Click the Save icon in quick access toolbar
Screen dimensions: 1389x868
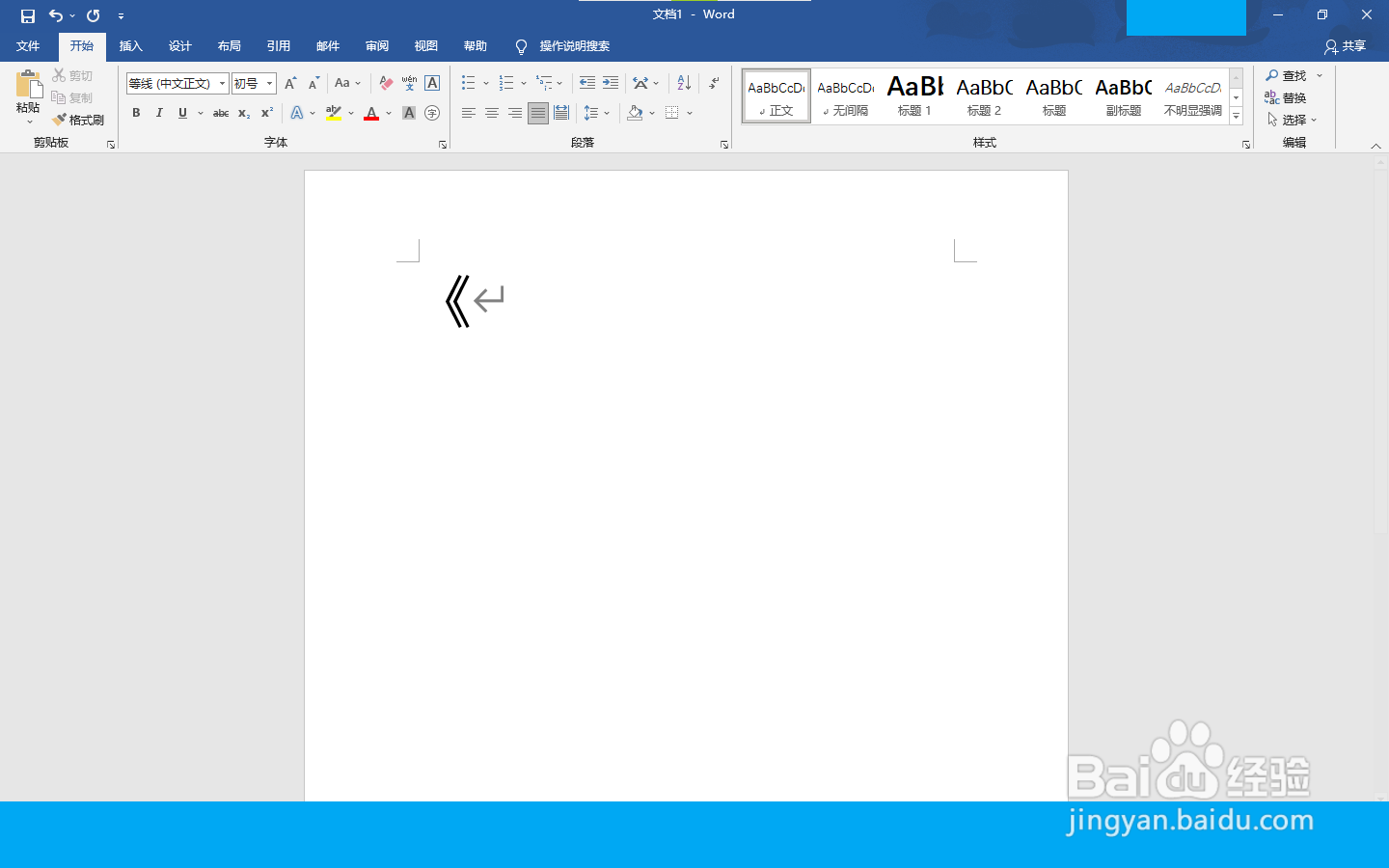click(28, 15)
